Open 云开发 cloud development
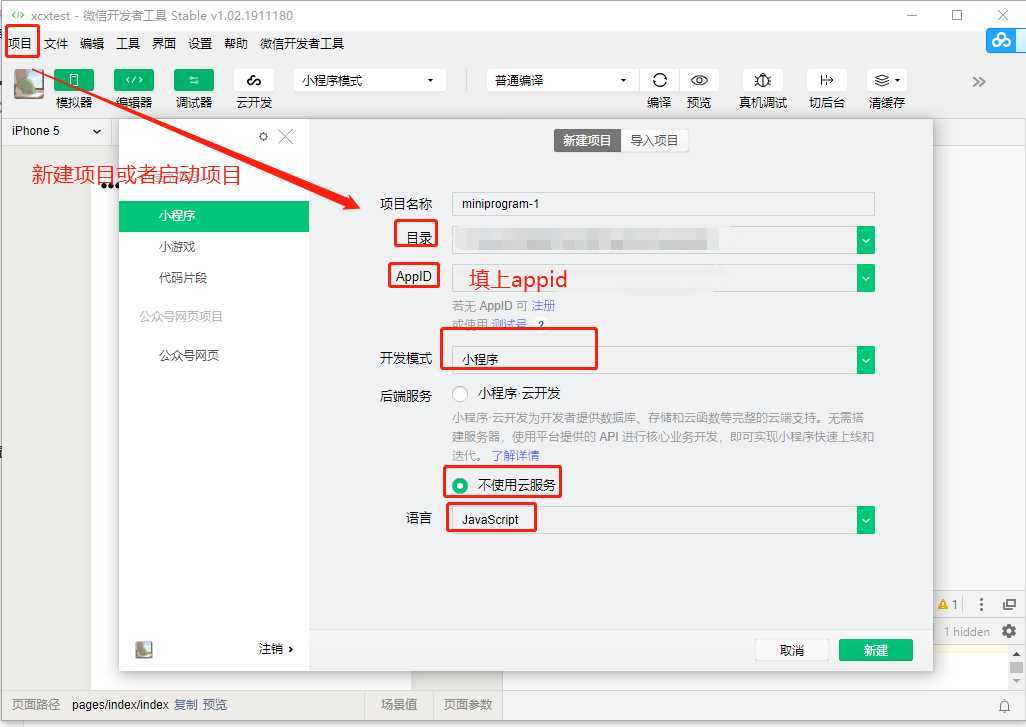This screenshot has width=1026, height=727. [254, 80]
